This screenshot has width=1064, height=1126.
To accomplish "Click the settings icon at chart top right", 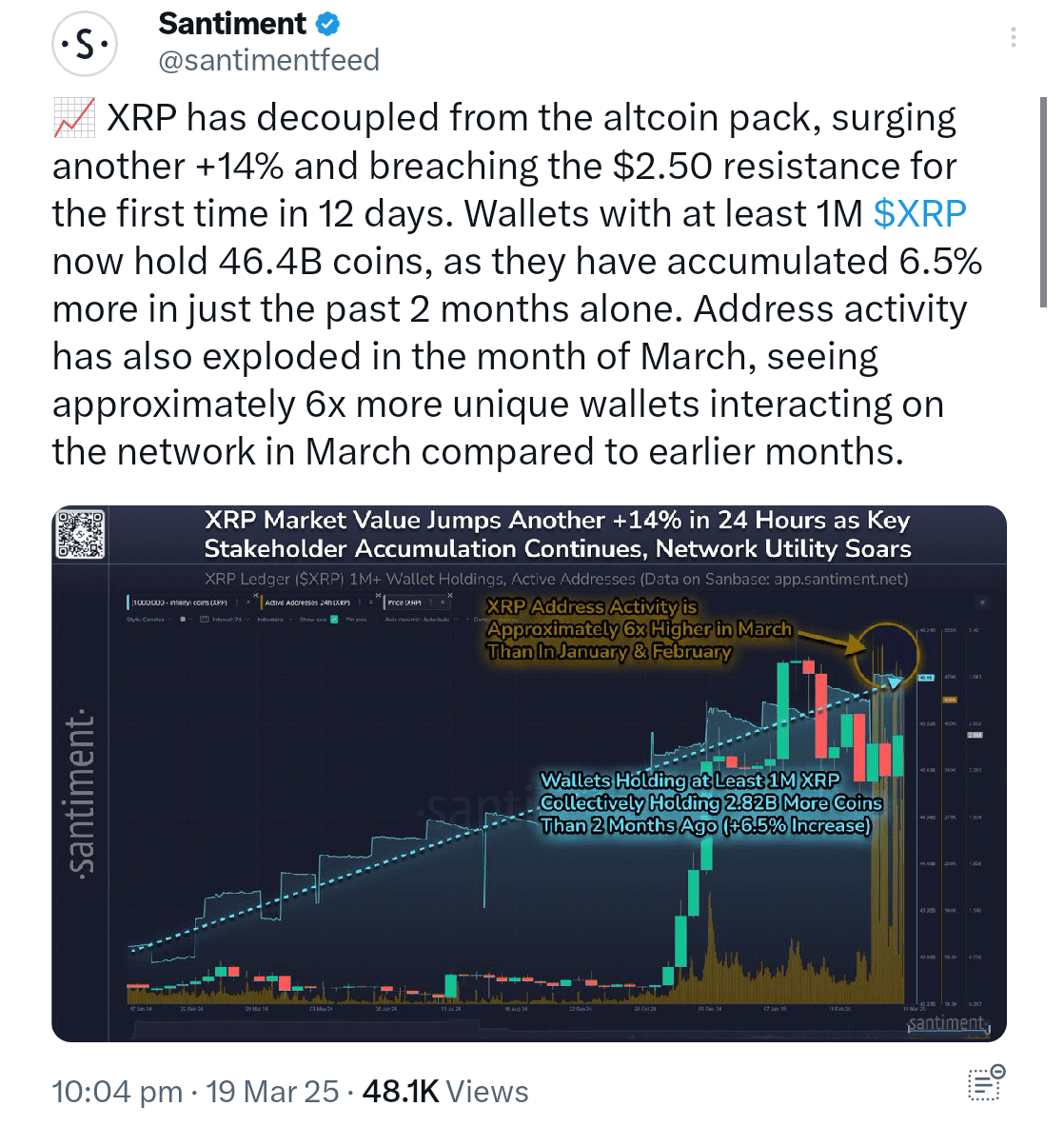I will [x=983, y=603].
